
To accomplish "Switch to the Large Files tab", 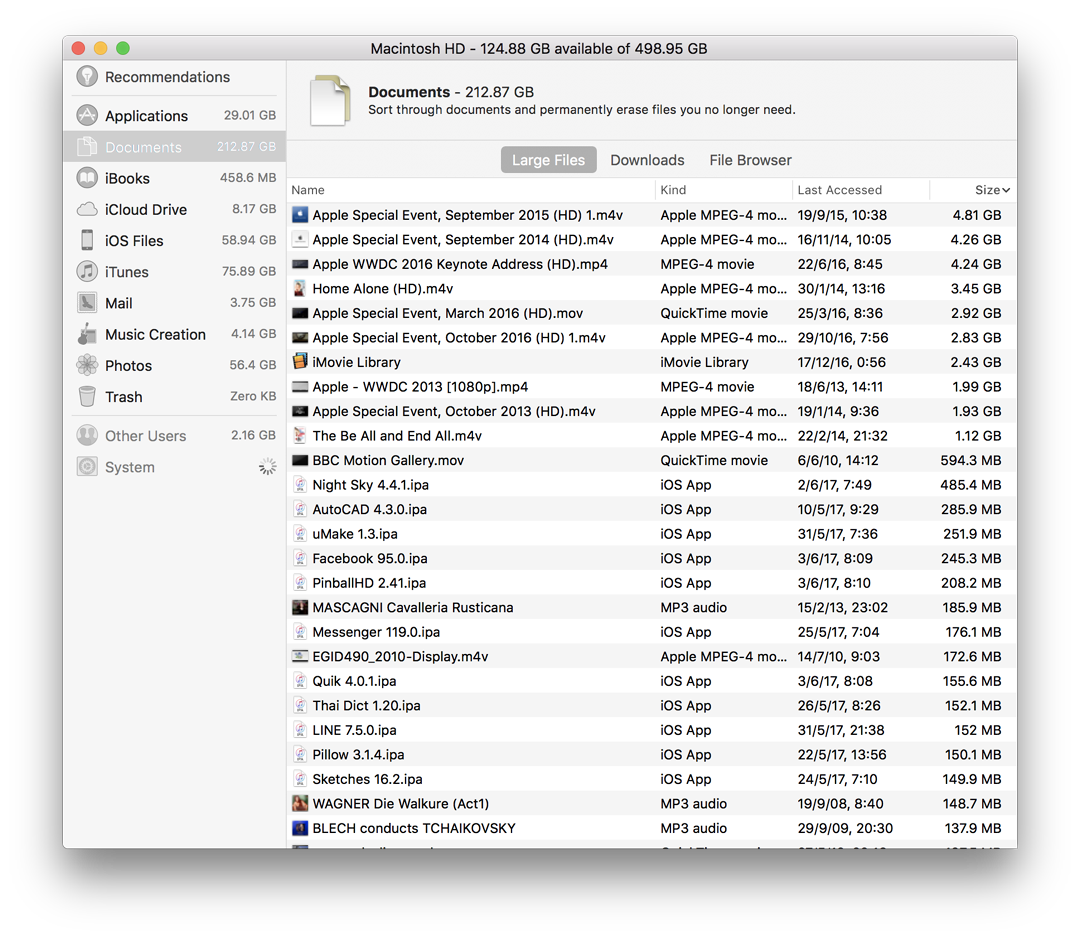I will coord(548,160).
